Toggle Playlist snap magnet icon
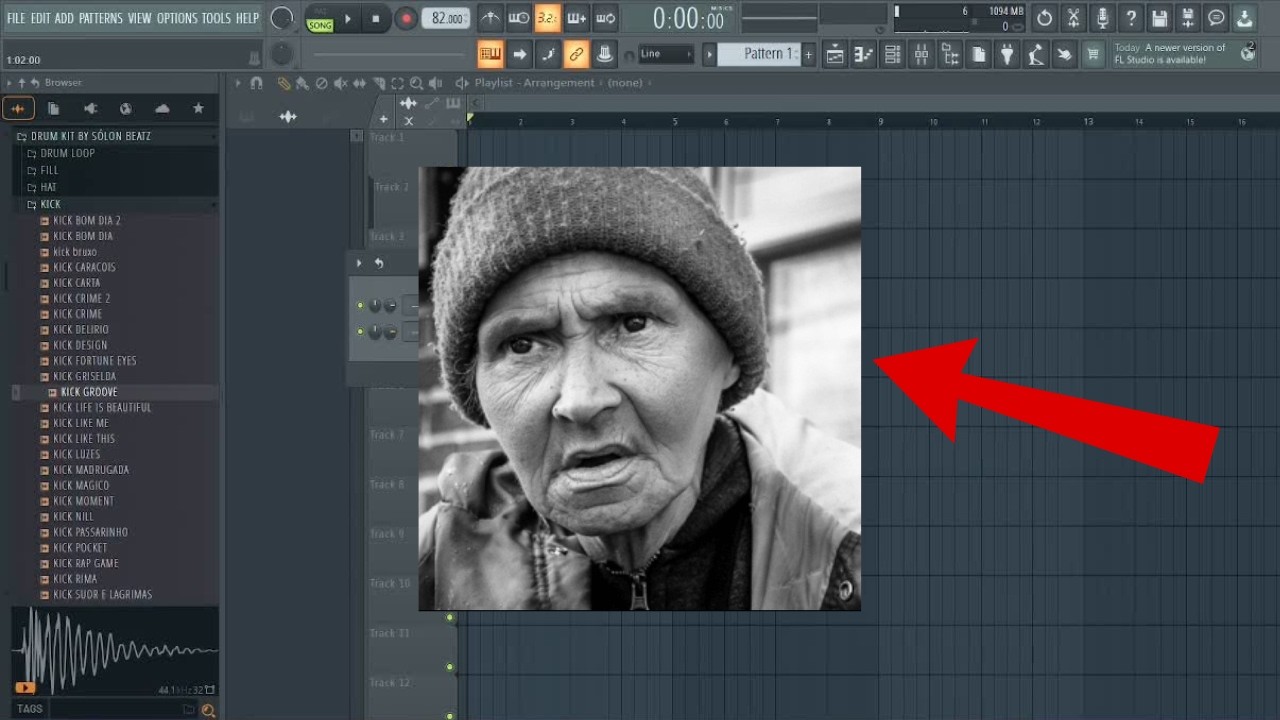The height and width of the screenshot is (720, 1280). pos(257,83)
